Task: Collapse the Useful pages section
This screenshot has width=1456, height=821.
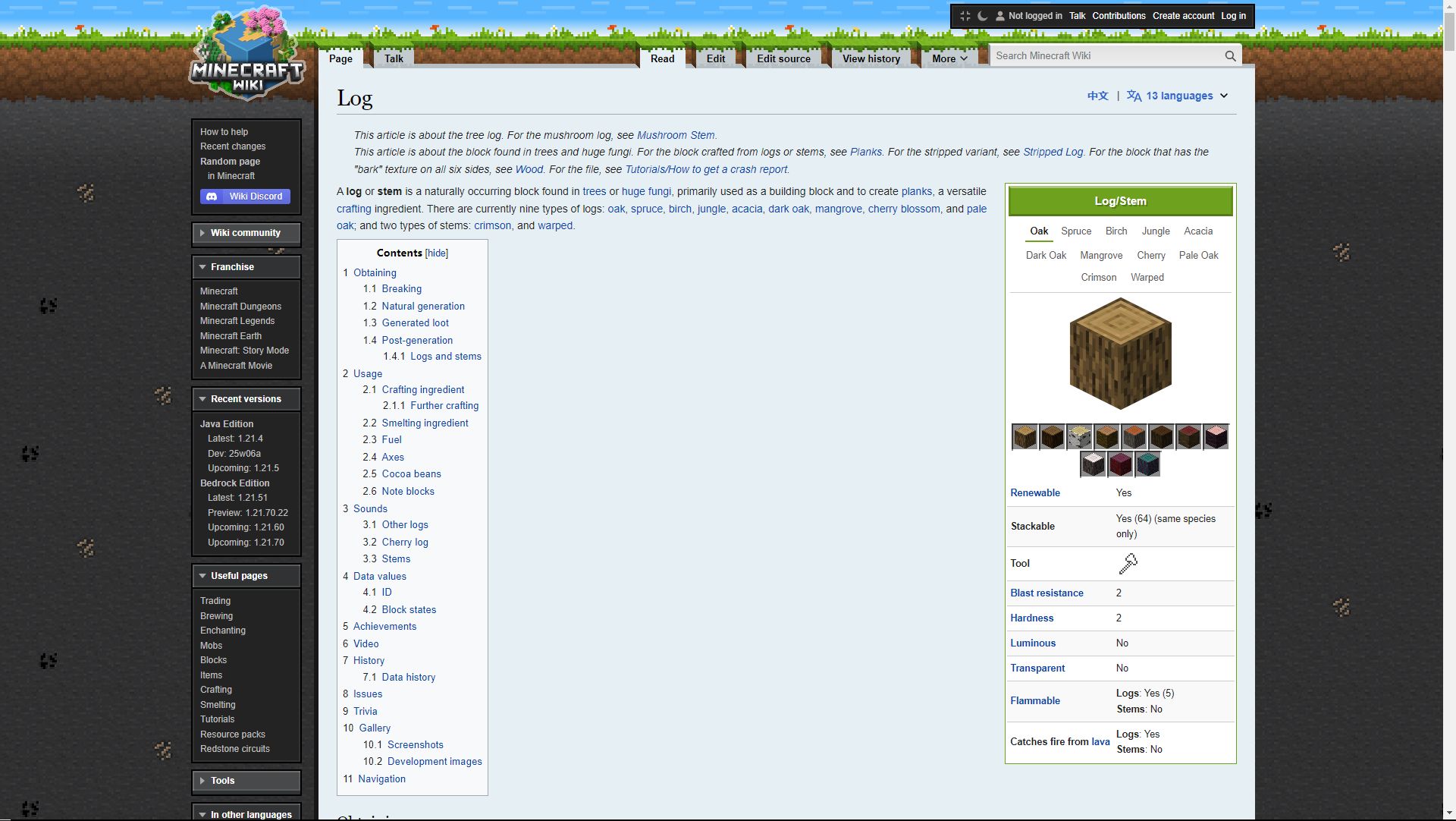Action: (246, 576)
